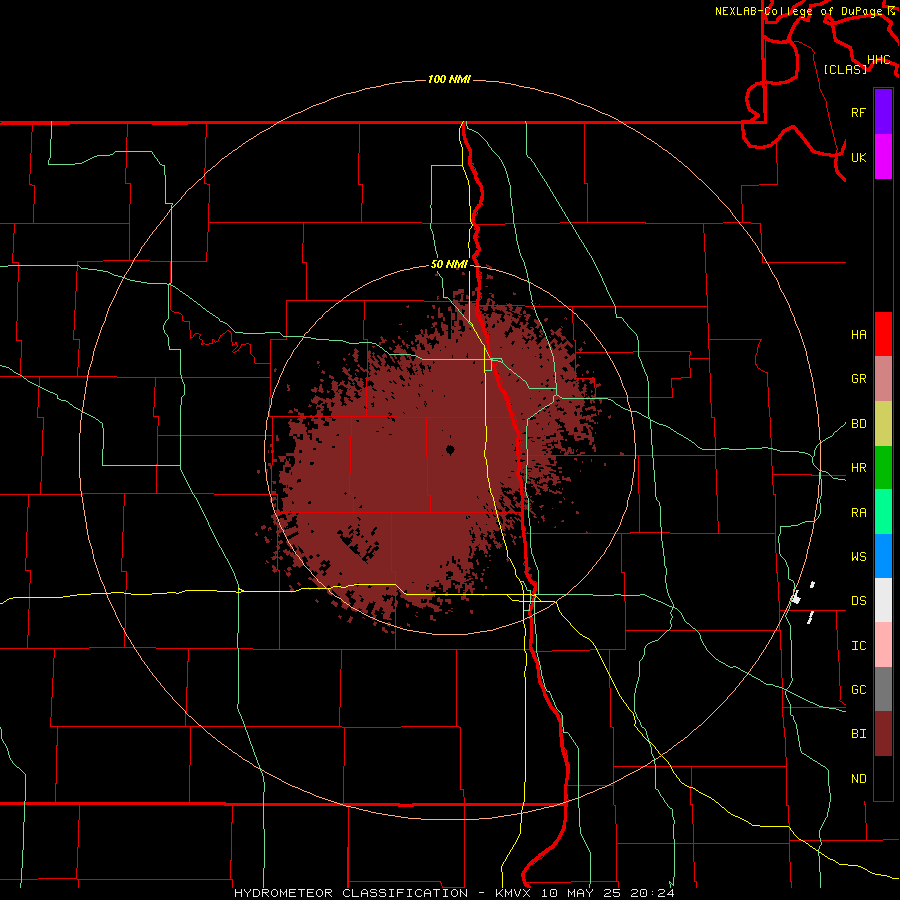The height and width of the screenshot is (900, 900).
Task: Click the ND legend label
Action: 858,779
